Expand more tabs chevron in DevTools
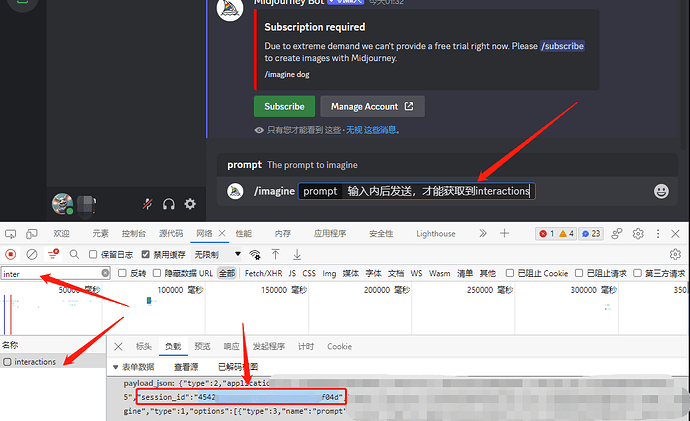Image resolution: width=690 pixels, height=421 pixels. pyautogui.click(x=483, y=233)
